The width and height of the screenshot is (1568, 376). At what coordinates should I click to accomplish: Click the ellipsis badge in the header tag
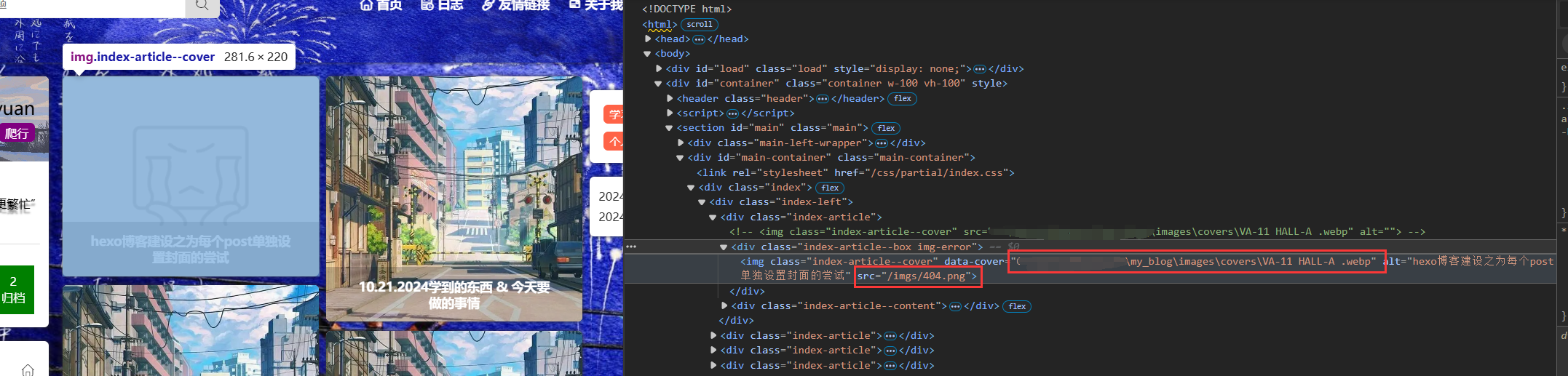(x=823, y=99)
